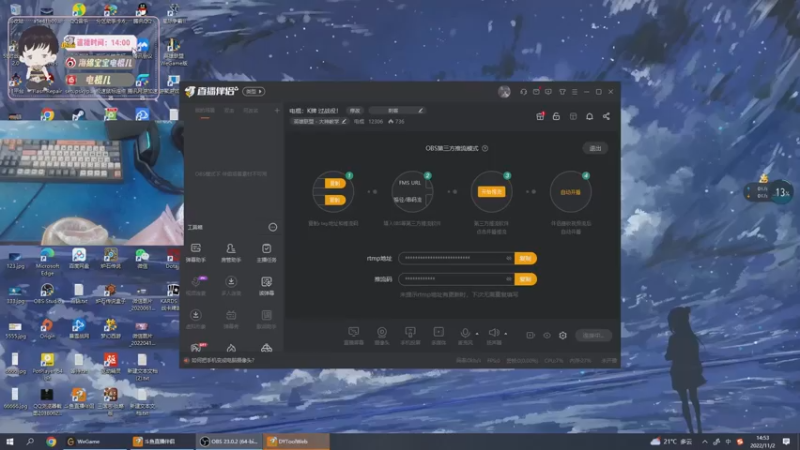Image resolution: width=800 pixels, height=450 pixels.
Task: Open settings gear in bottom bar
Action: (563, 335)
